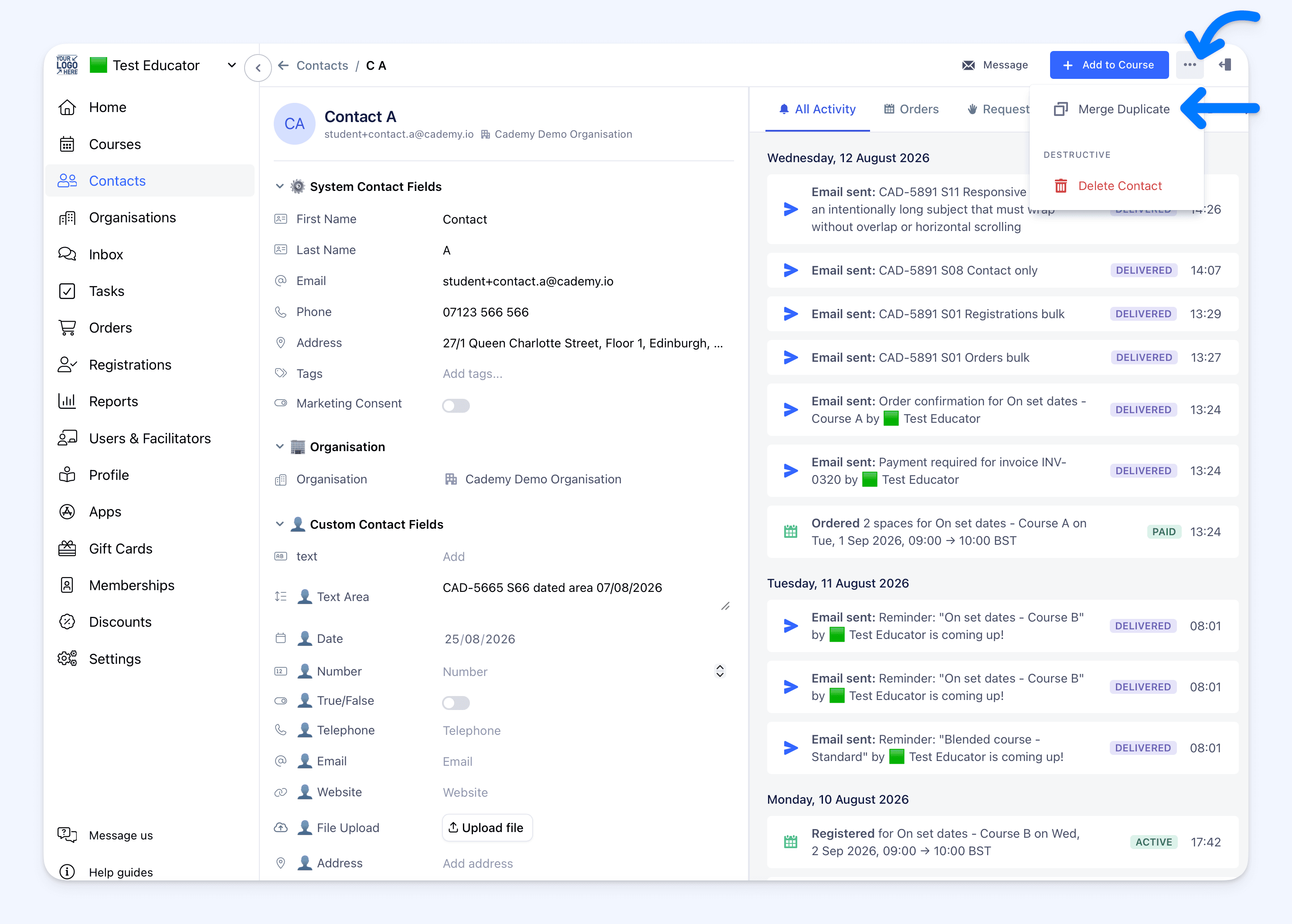
Task: Click the back arrow beside Contacts breadcrumb
Action: coord(283,65)
